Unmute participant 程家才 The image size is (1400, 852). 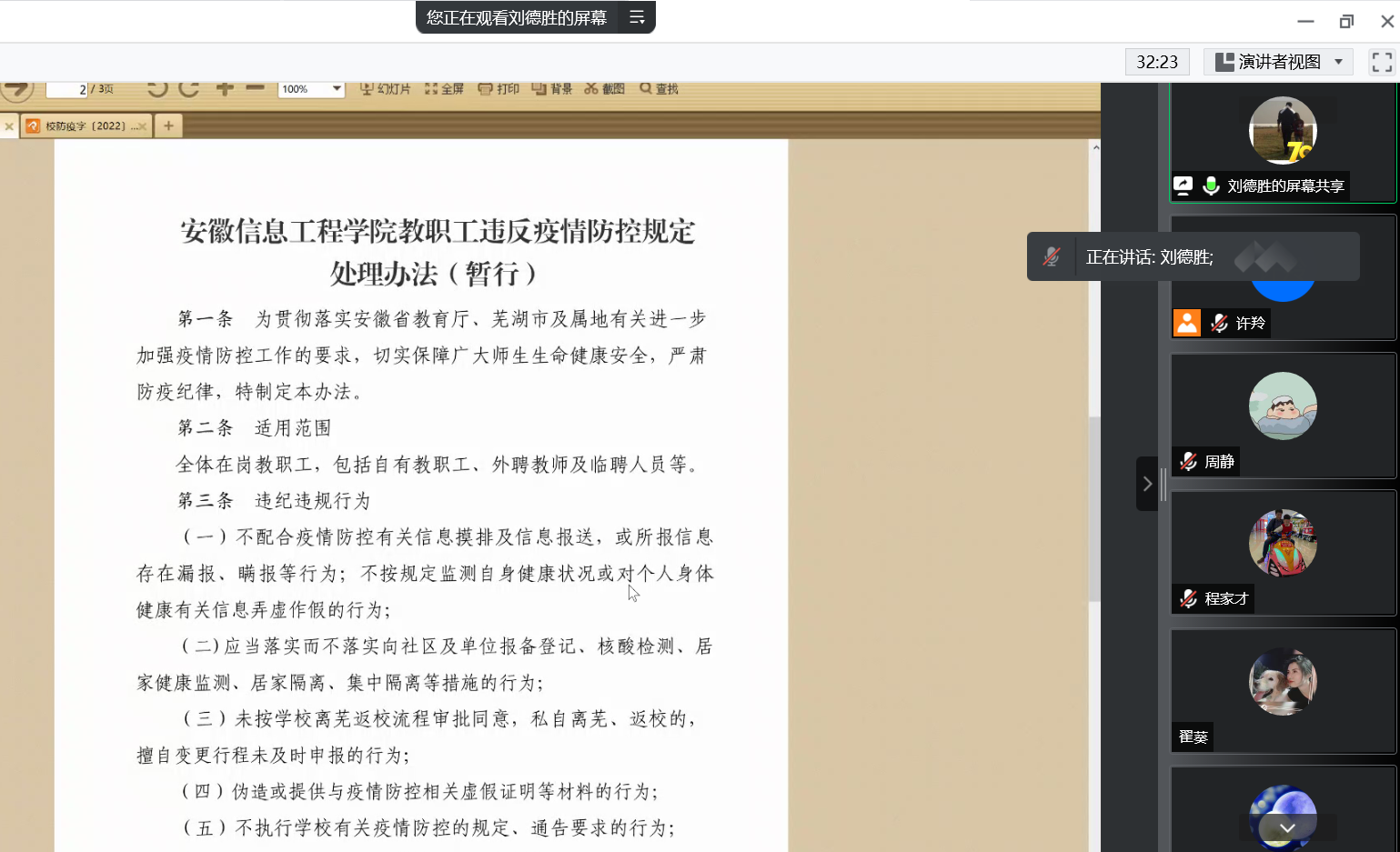tap(1188, 598)
